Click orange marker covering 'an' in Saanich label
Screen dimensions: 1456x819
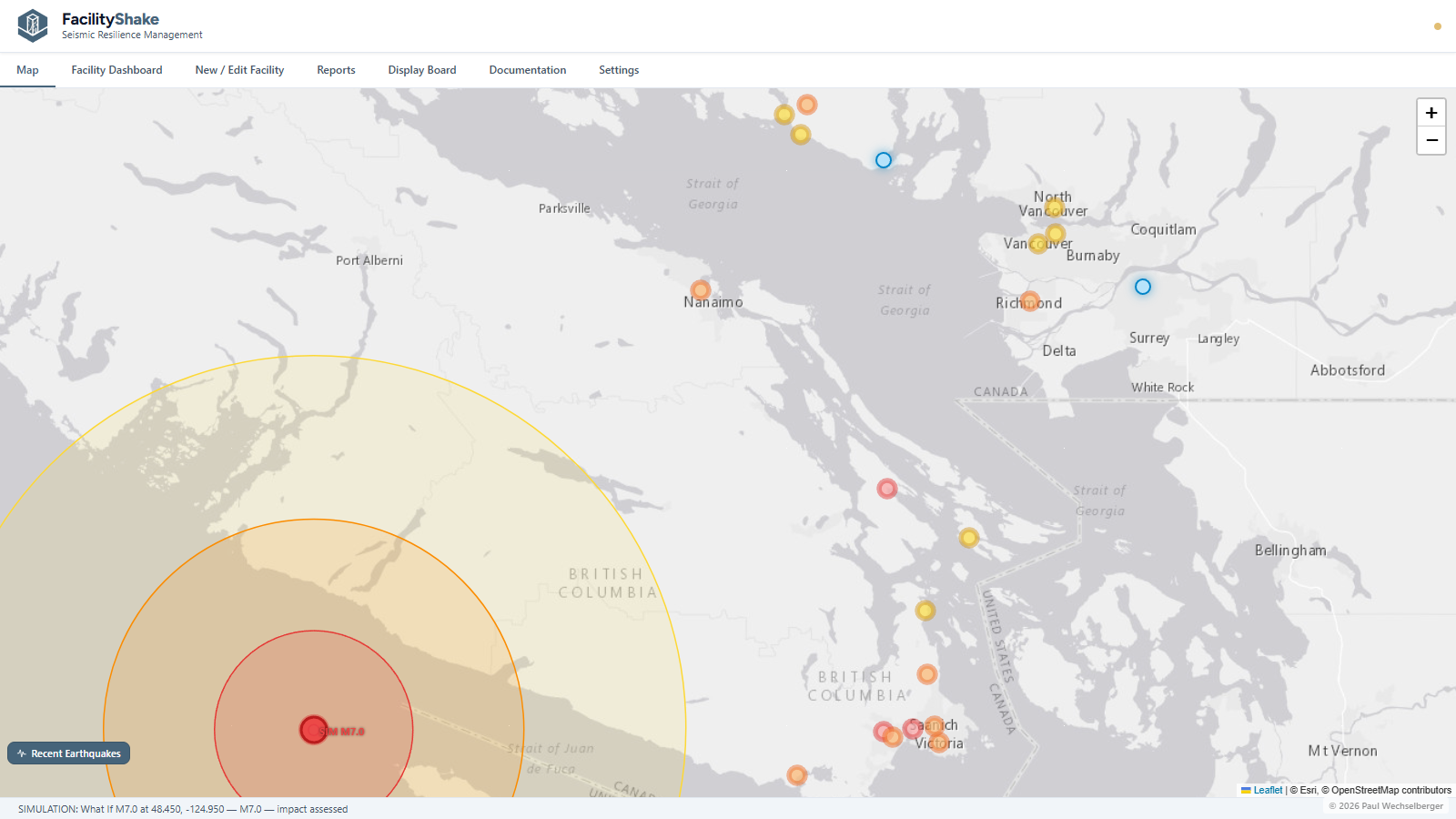[x=934, y=726]
